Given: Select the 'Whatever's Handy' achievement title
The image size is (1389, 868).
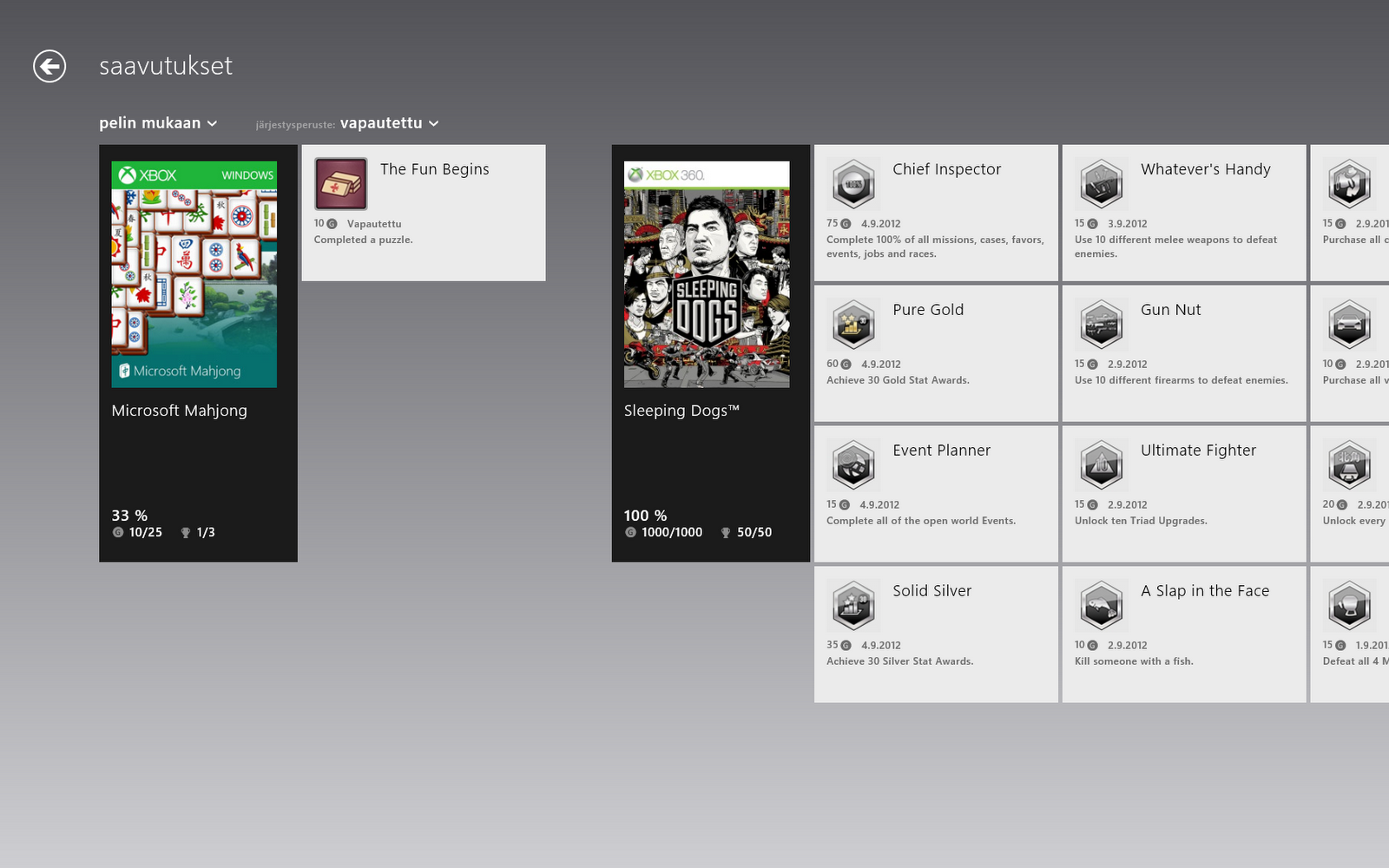Looking at the screenshot, I should coord(1206,169).
